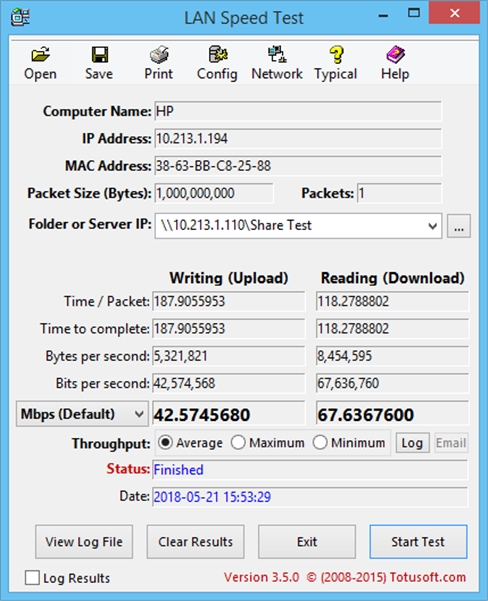
Task: Click the Open folder icon
Action: [40, 55]
